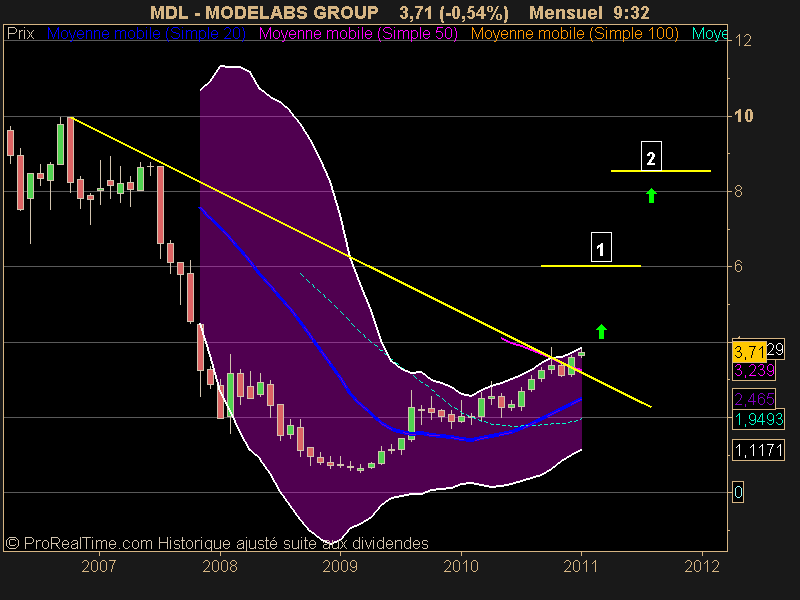The height and width of the screenshot is (600, 800).
Task: Click the 8 price axis label
Action: click(738, 191)
